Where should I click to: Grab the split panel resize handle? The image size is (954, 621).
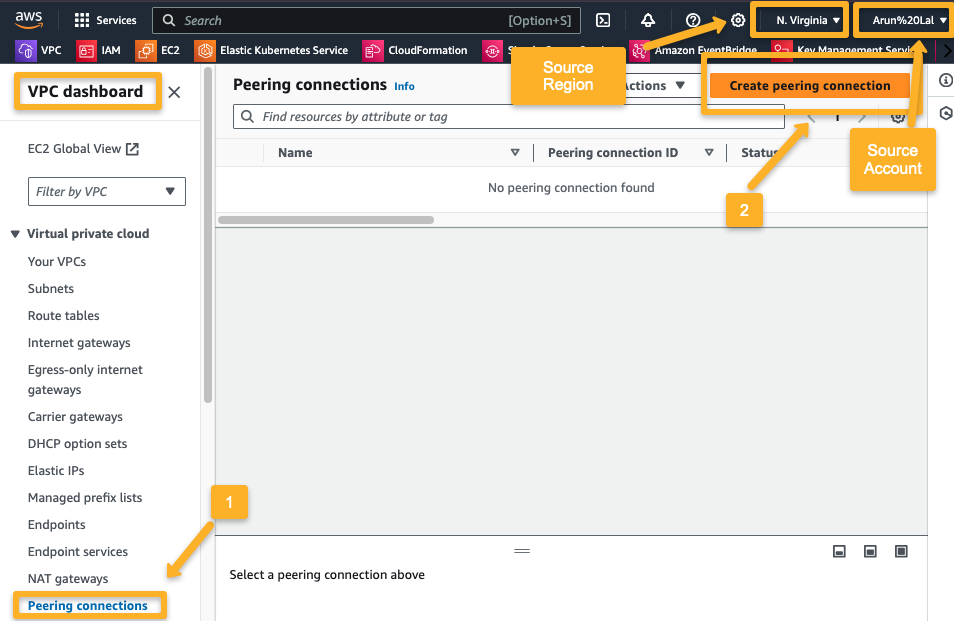pos(522,551)
